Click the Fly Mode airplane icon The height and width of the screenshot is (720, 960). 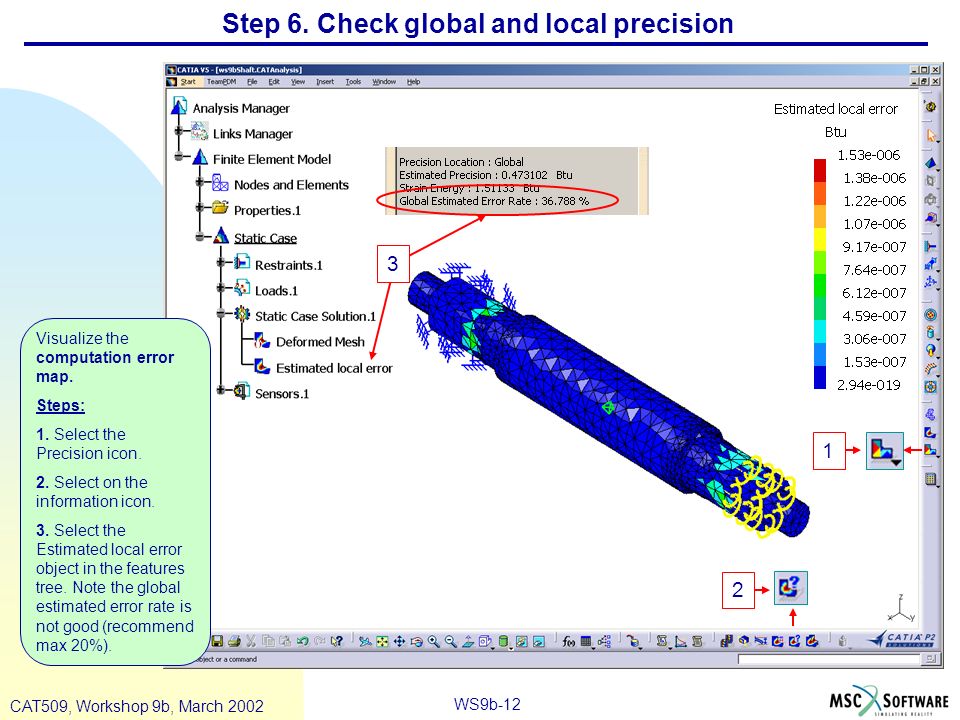point(365,641)
